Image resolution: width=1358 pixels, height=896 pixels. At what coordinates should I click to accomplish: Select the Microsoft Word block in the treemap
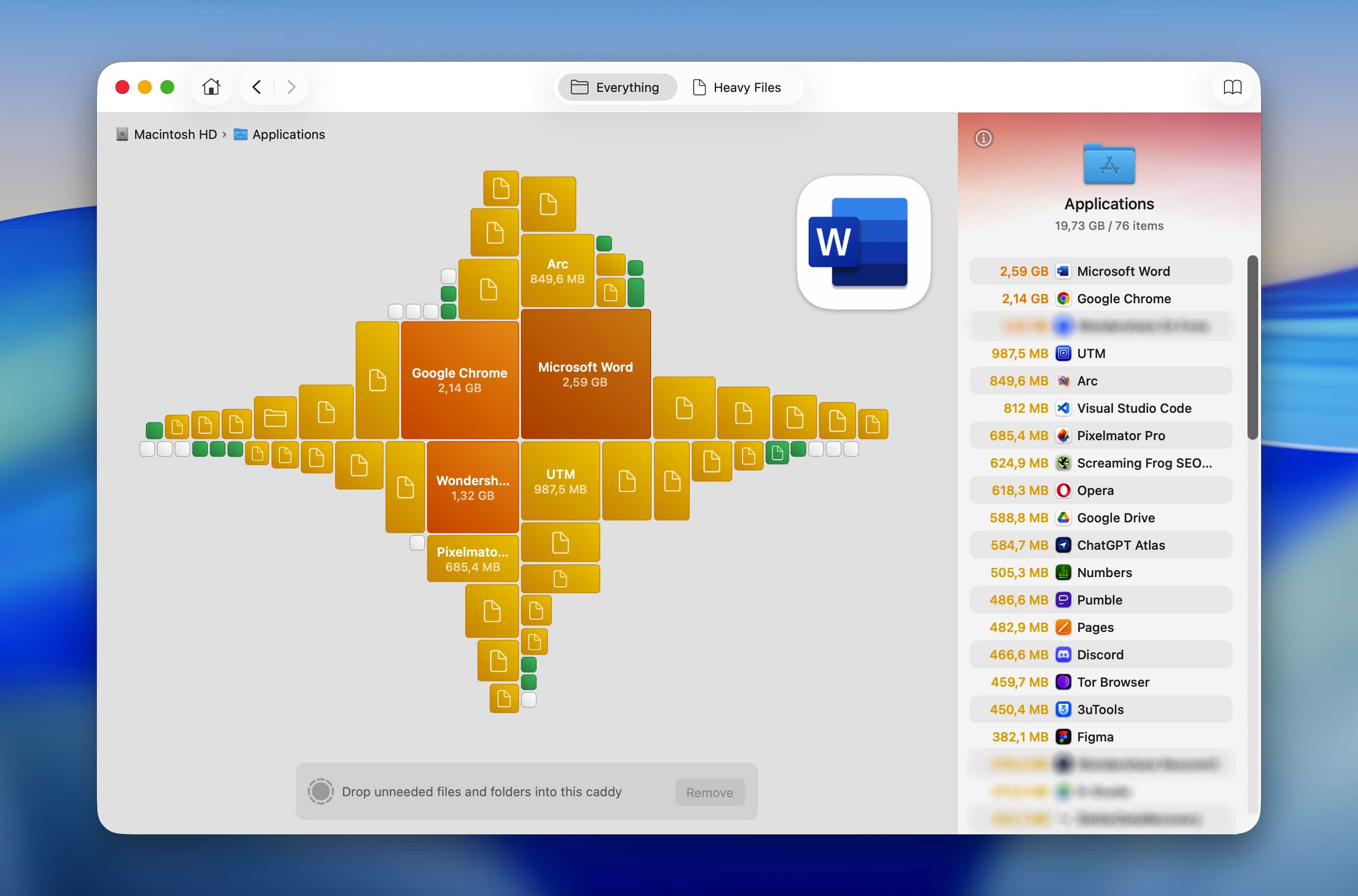[586, 374]
